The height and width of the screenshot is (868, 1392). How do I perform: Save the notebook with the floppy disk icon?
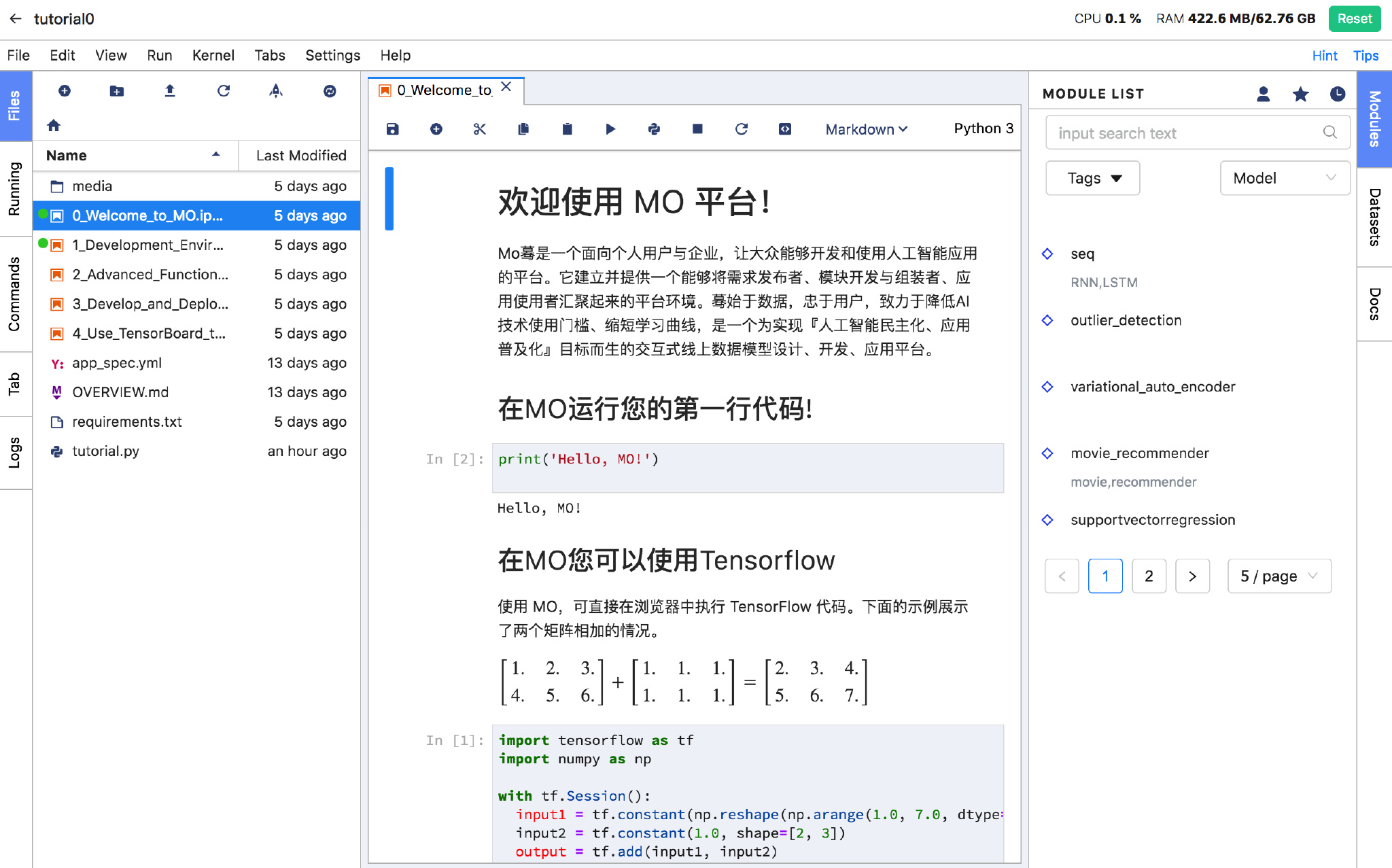[x=392, y=129]
